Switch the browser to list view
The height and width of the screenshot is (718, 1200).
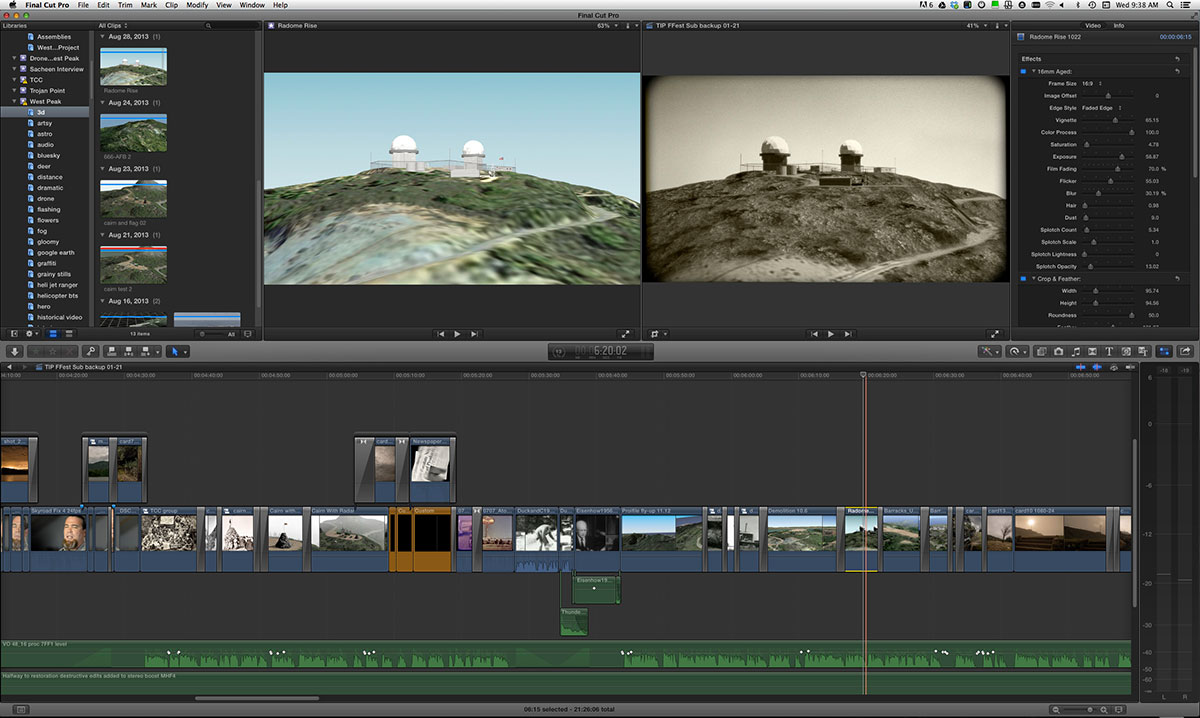[x=67, y=334]
